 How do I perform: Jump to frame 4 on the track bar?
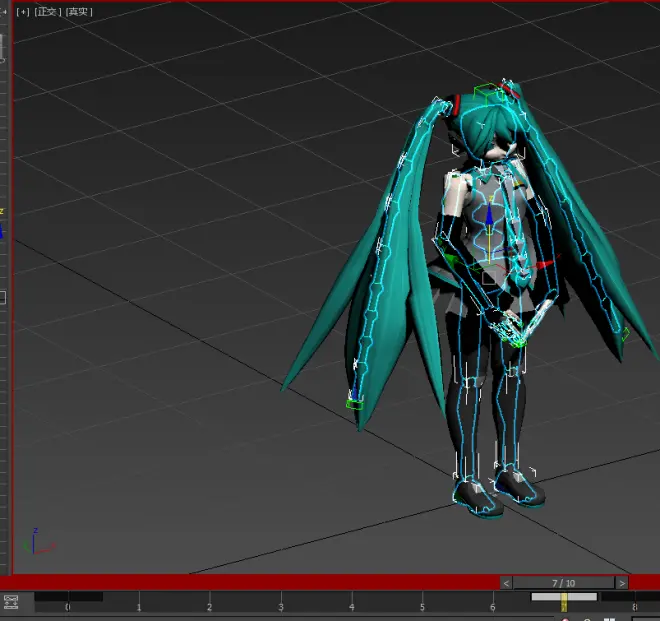(x=352, y=607)
